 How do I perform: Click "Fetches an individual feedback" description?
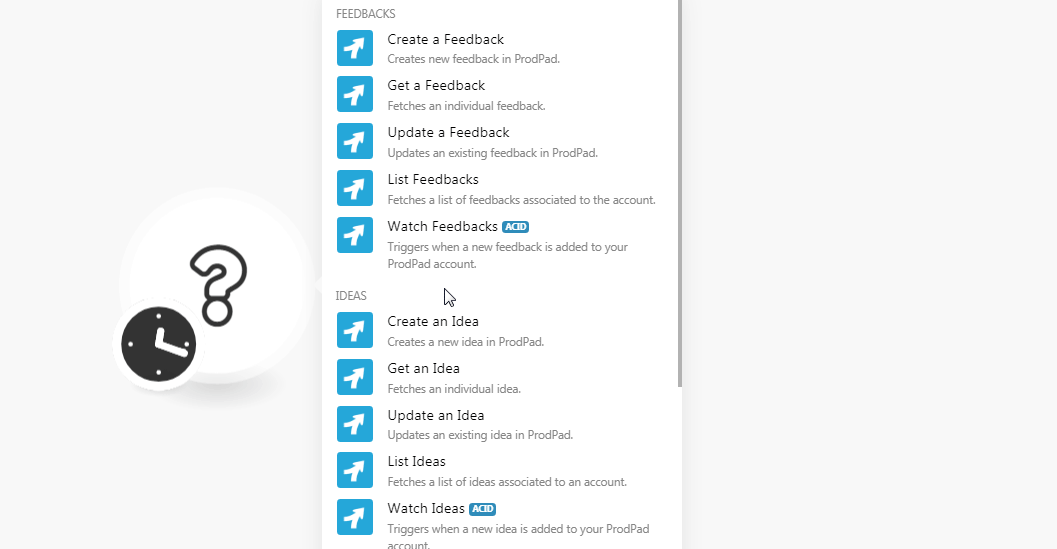466,106
